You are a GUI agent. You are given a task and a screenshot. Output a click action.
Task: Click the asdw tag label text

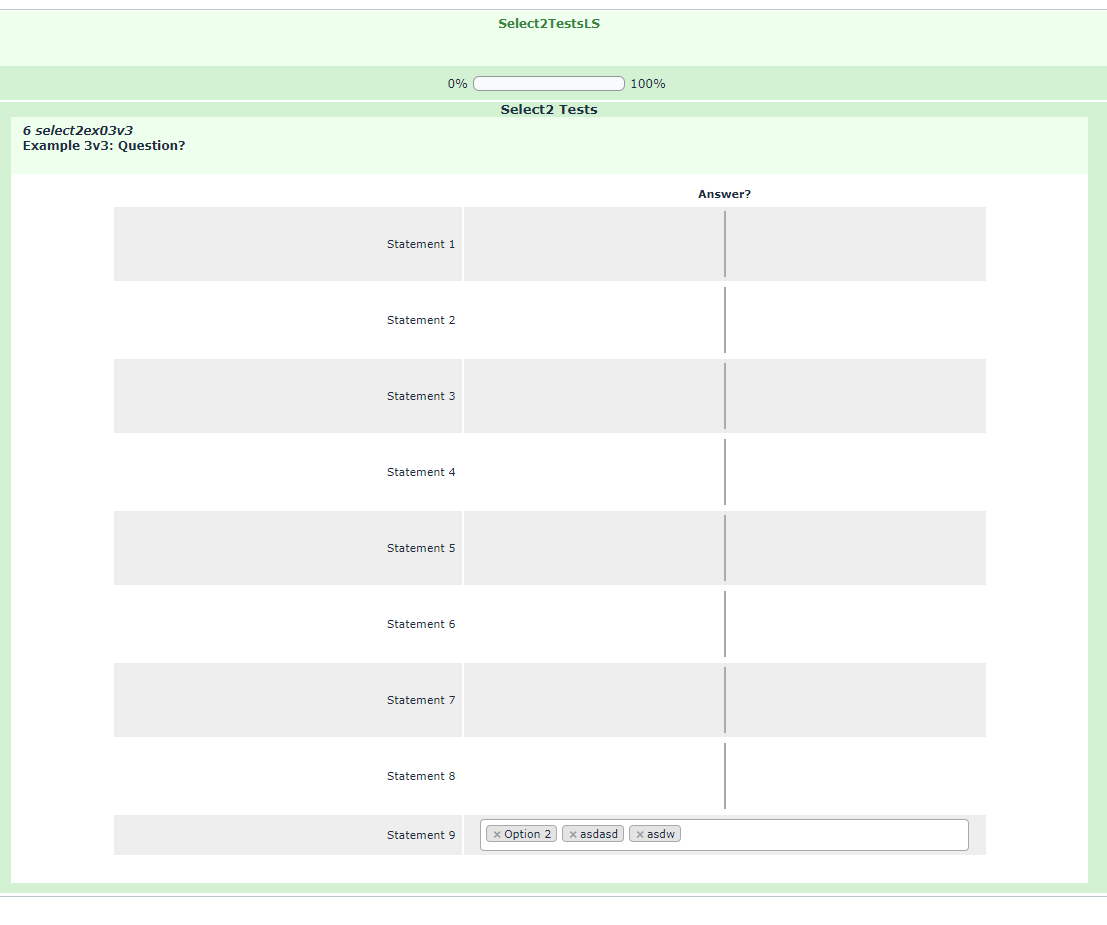661,834
